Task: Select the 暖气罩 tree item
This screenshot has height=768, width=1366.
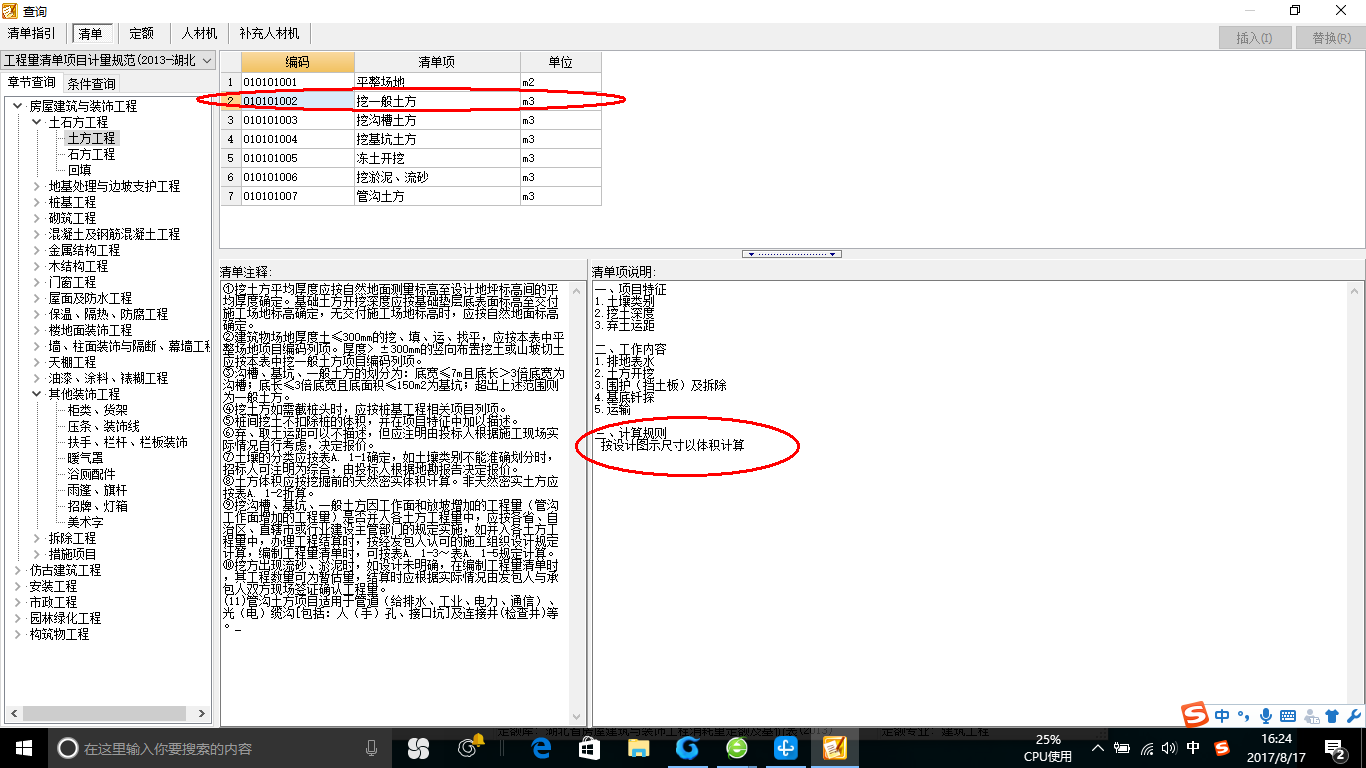Action: point(85,458)
